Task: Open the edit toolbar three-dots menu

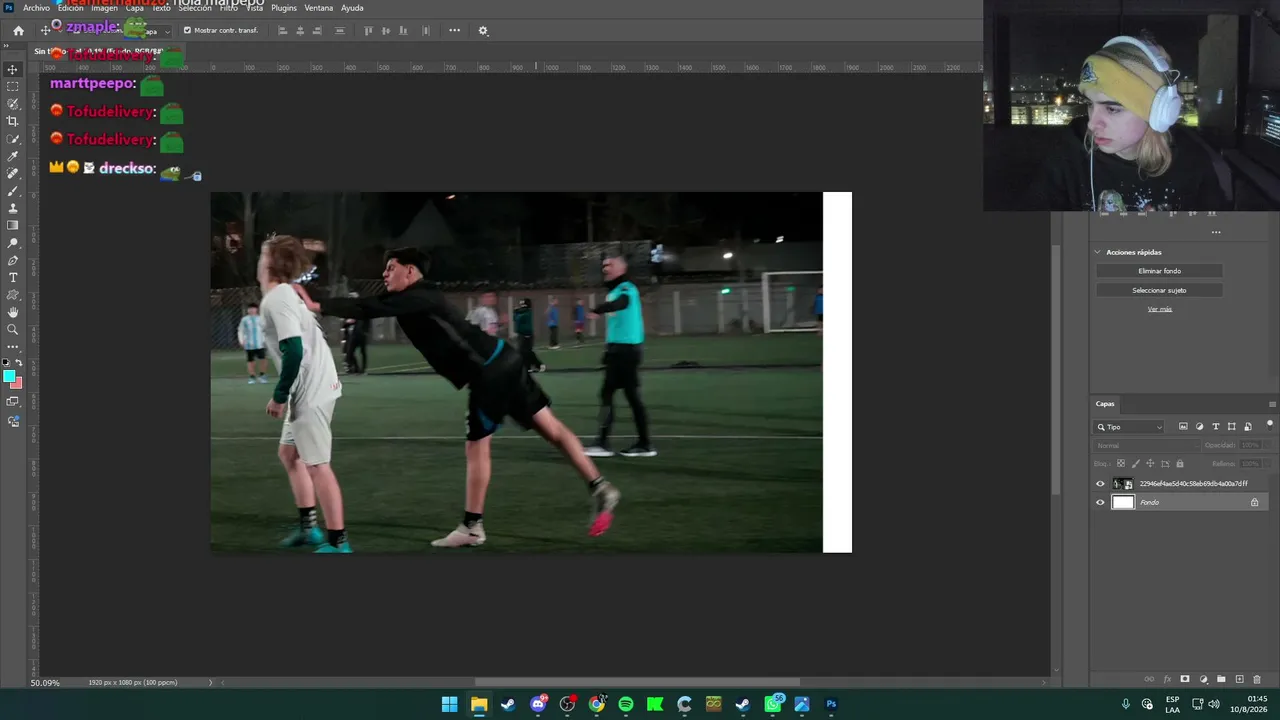Action: pyautogui.click(x=13, y=346)
